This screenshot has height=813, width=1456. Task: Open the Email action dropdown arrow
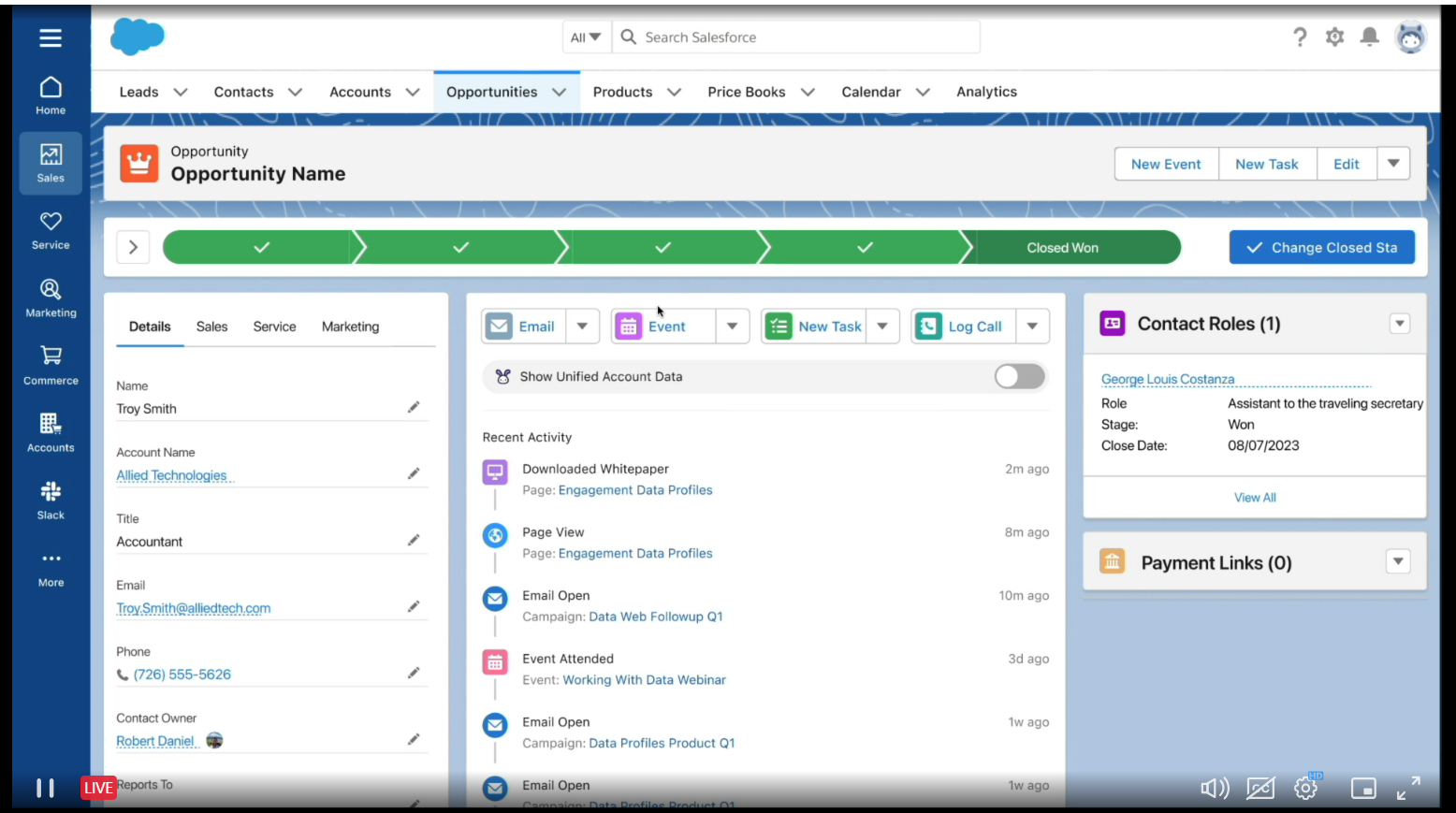582,326
